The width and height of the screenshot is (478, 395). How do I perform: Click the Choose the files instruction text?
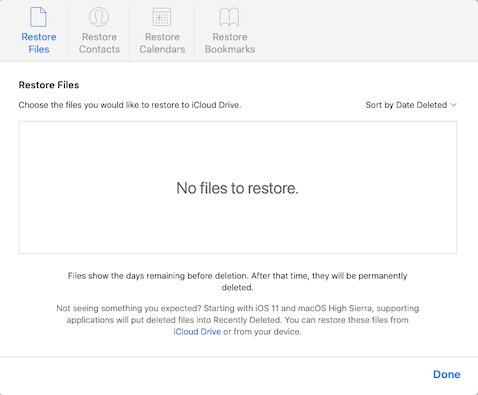click(130, 105)
